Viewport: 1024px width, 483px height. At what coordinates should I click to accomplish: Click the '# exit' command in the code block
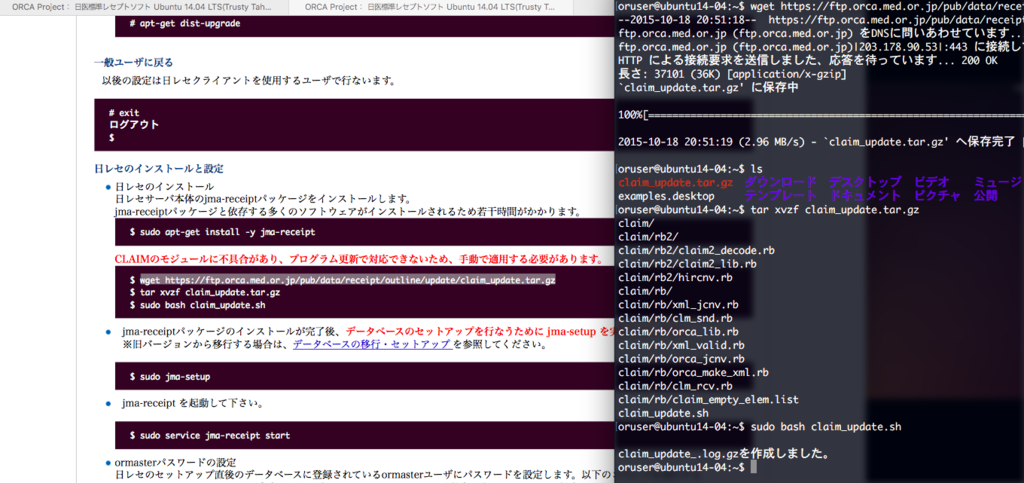coord(124,113)
